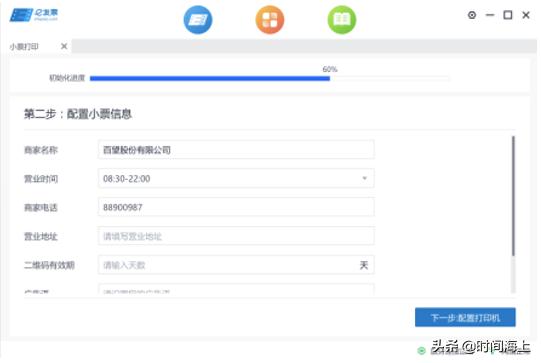Viewport: 541px width, 363px height.
Task: Click the 商家电话 input field
Action: point(236,207)
